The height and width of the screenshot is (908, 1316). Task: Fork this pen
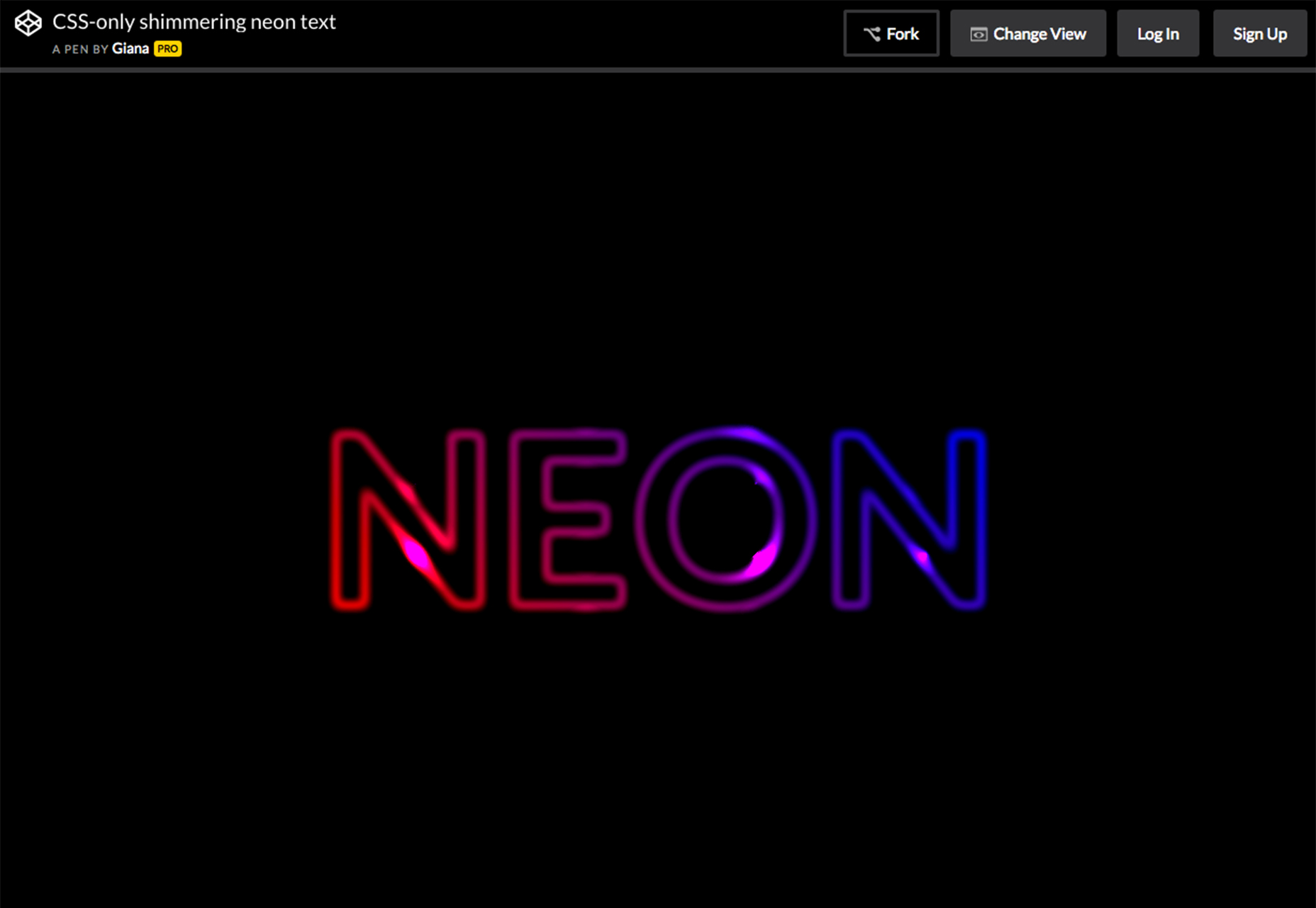coord(891,33)
